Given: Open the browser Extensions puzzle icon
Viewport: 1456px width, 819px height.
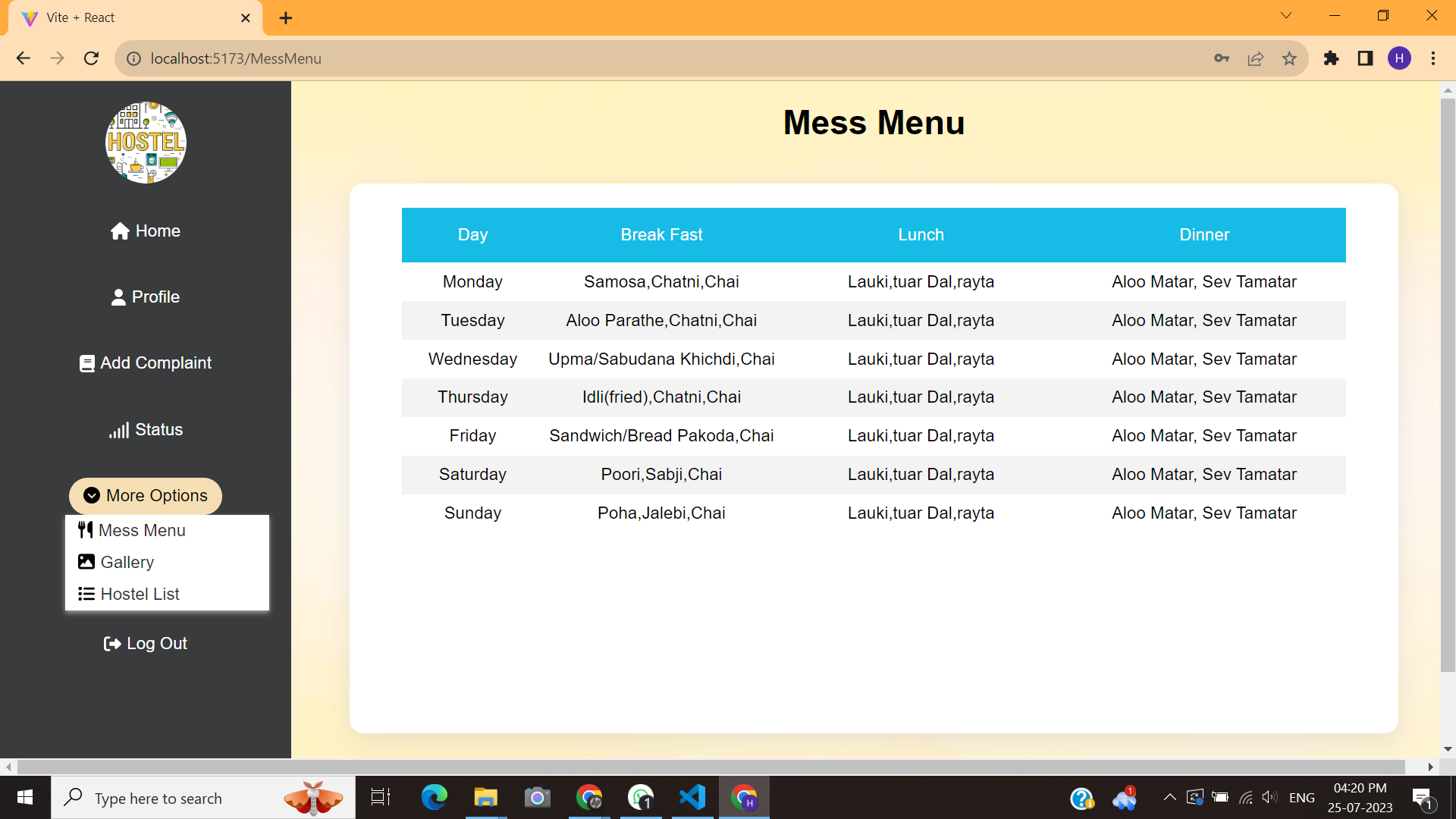Looking at the screenshot, I should (x=1332, y=58).
